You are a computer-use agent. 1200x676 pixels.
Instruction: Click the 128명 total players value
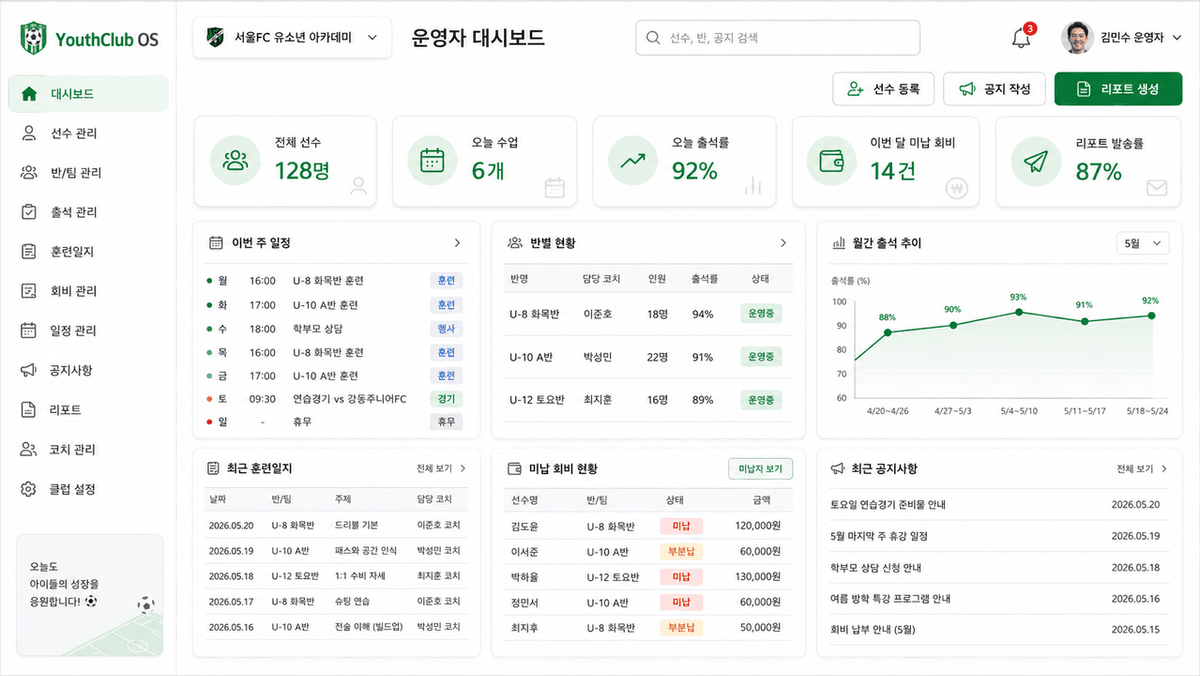click(x=302, y=171)
